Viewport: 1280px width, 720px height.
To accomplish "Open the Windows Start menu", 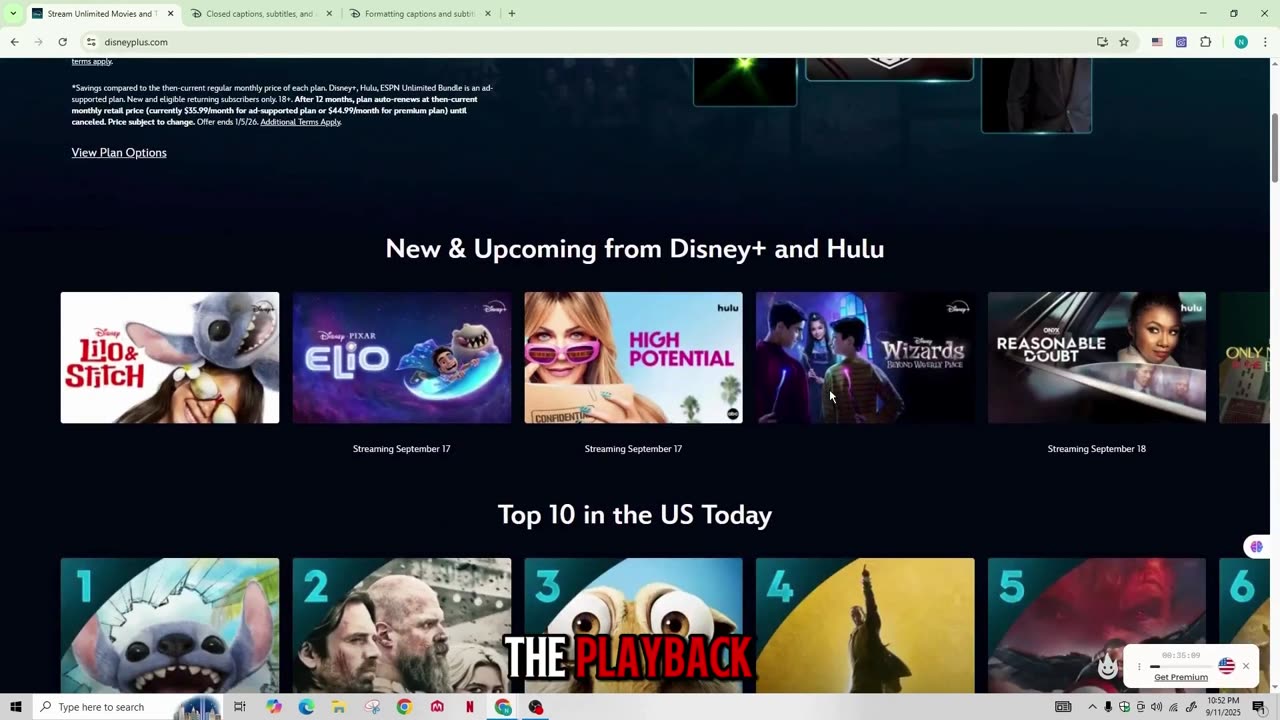I will pyautogui.click(x=15, y=707).
